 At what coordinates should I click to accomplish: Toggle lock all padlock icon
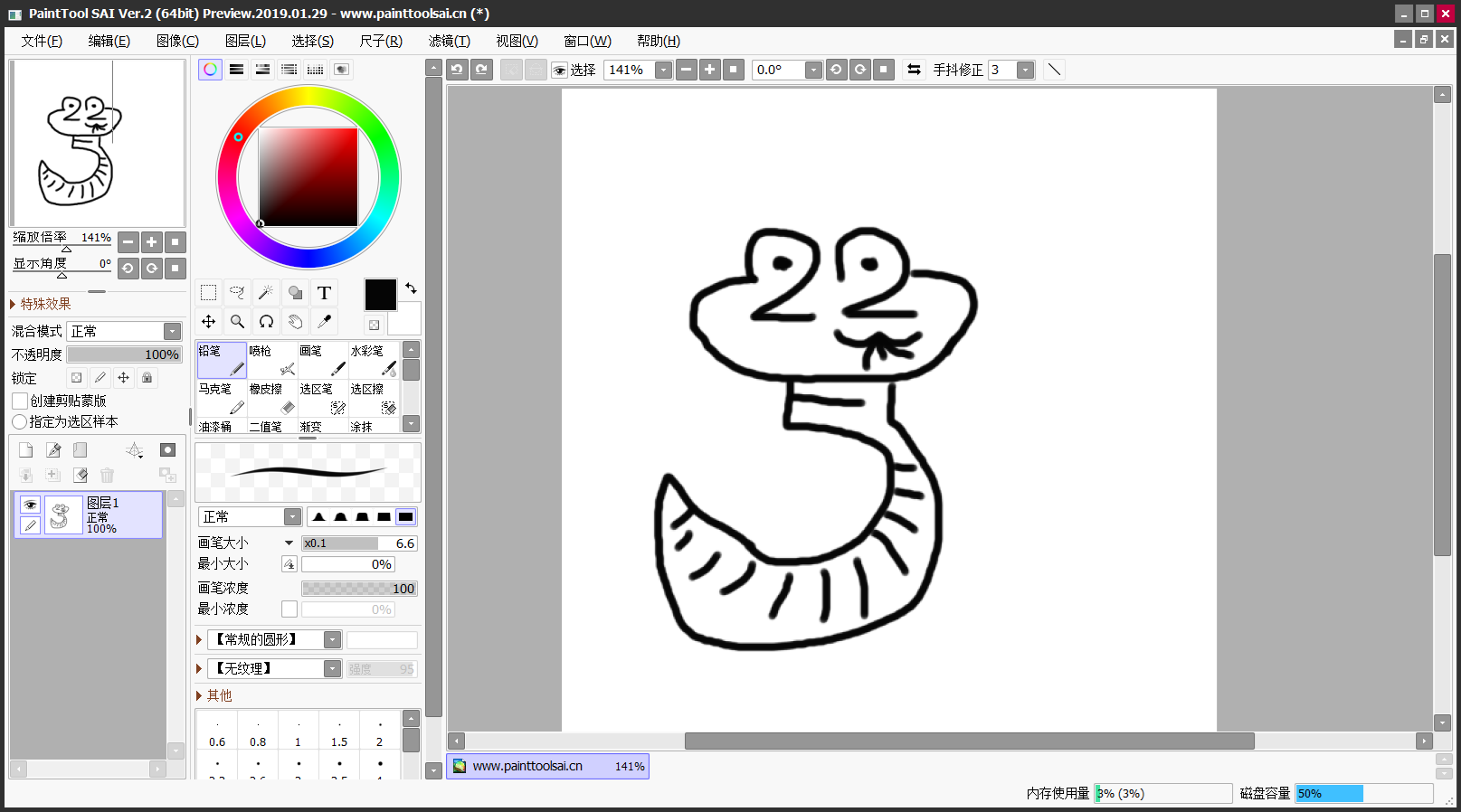[147, 378]
